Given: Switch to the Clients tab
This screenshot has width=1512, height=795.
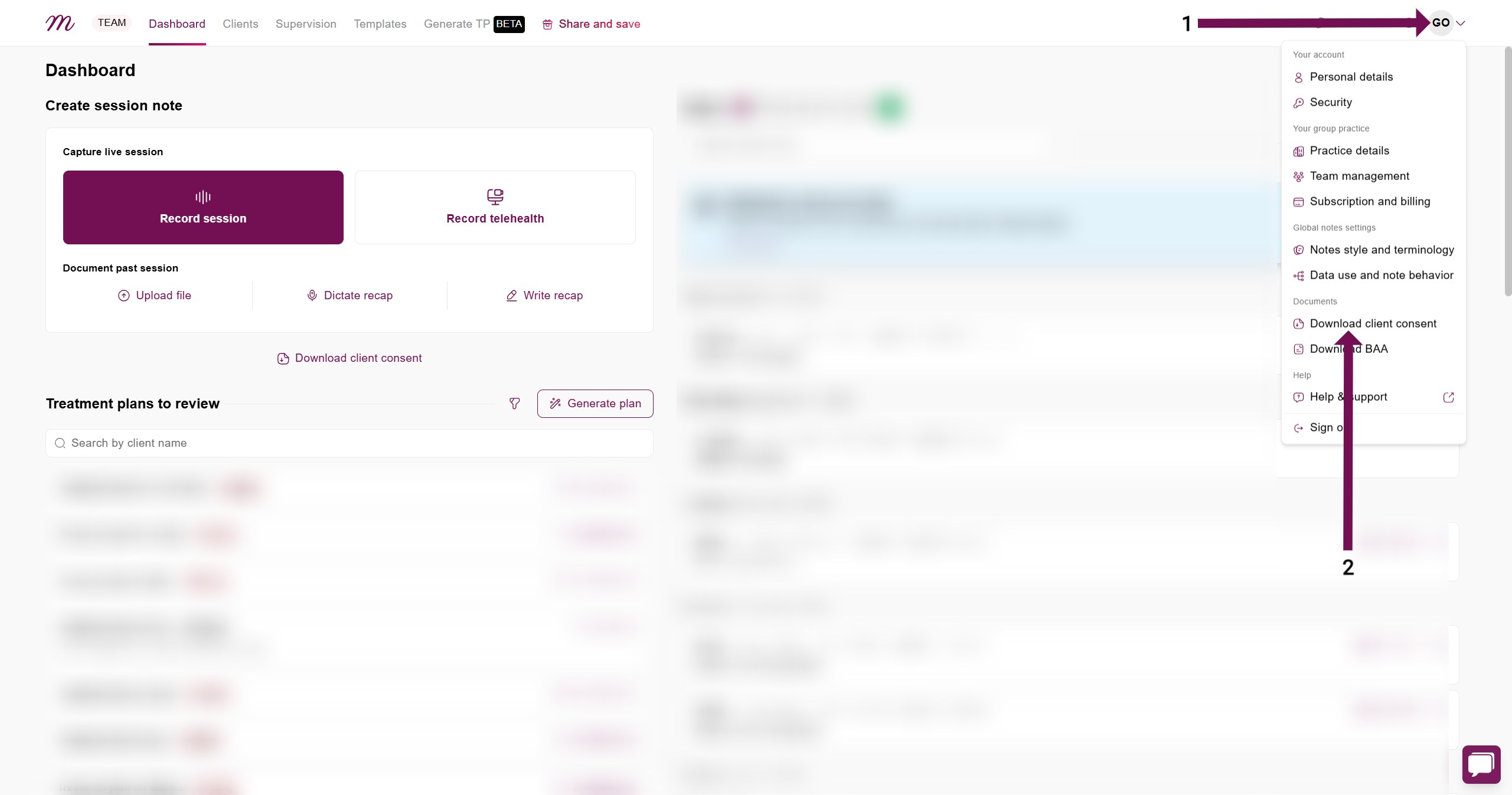Looking at the screenshot, I should (x=240, y=24).
